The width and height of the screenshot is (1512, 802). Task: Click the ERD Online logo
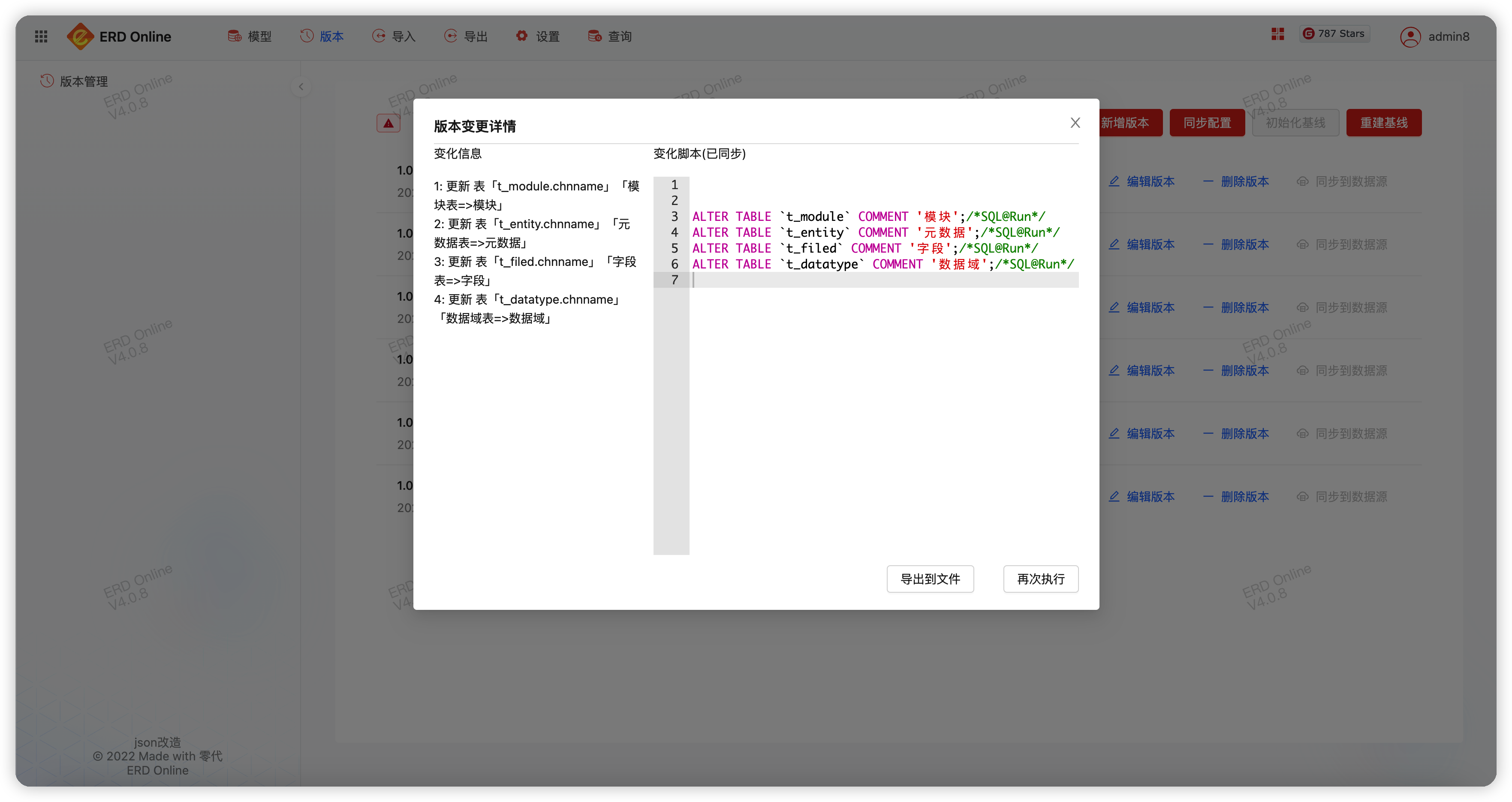[119, 36]
